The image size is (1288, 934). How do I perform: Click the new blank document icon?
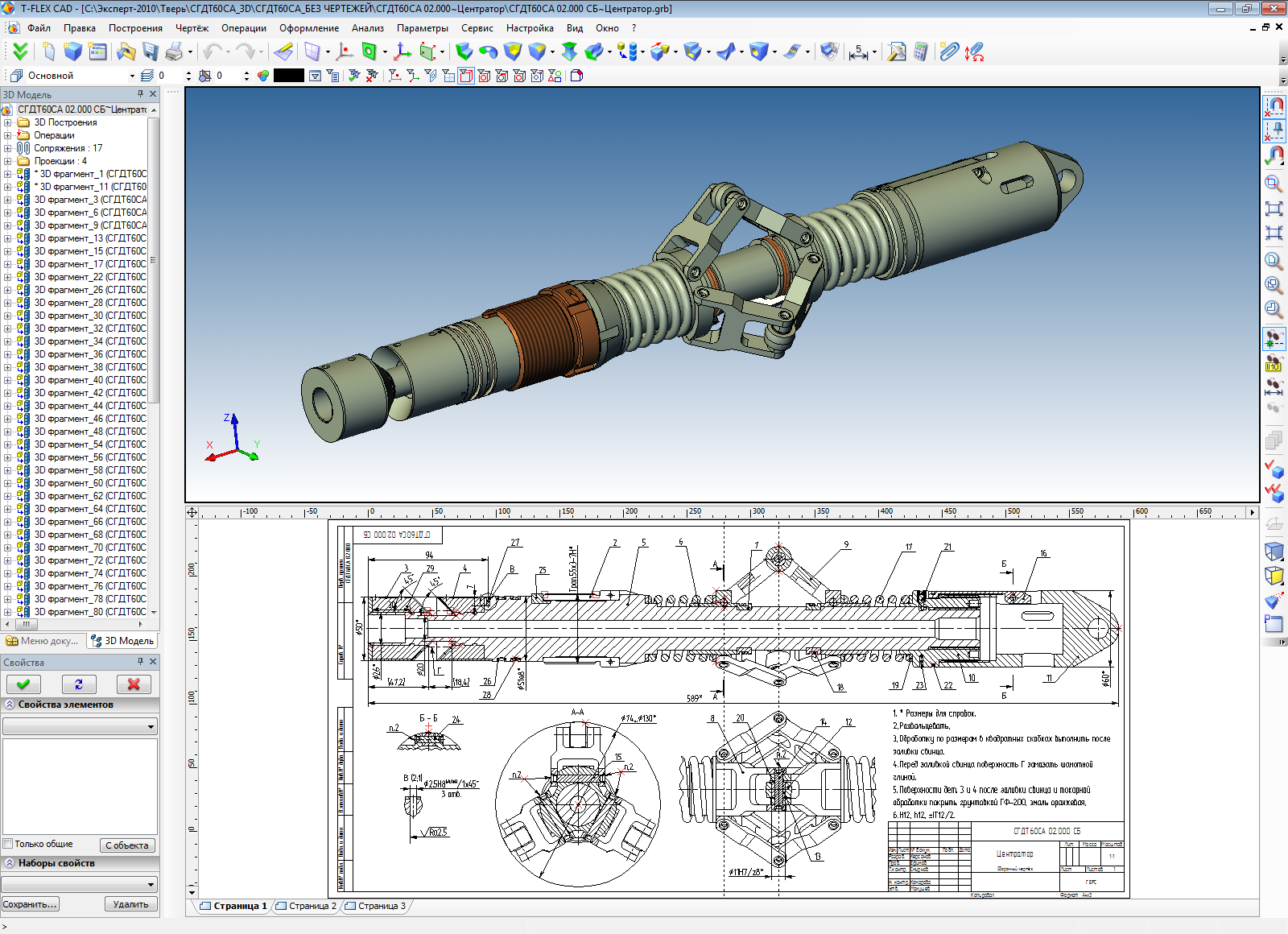[49, 52]
